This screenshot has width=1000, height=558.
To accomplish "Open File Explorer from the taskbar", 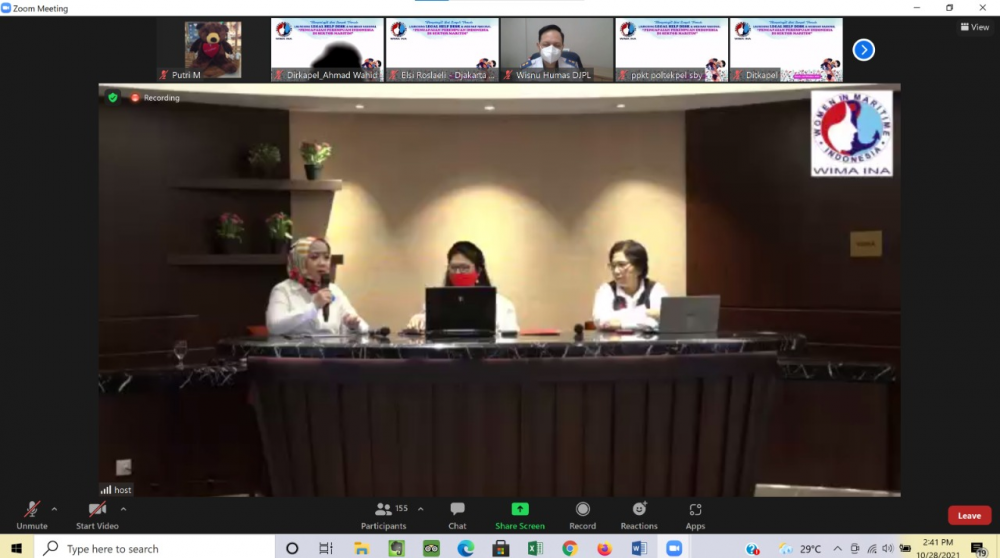I will tap(362, 548).
